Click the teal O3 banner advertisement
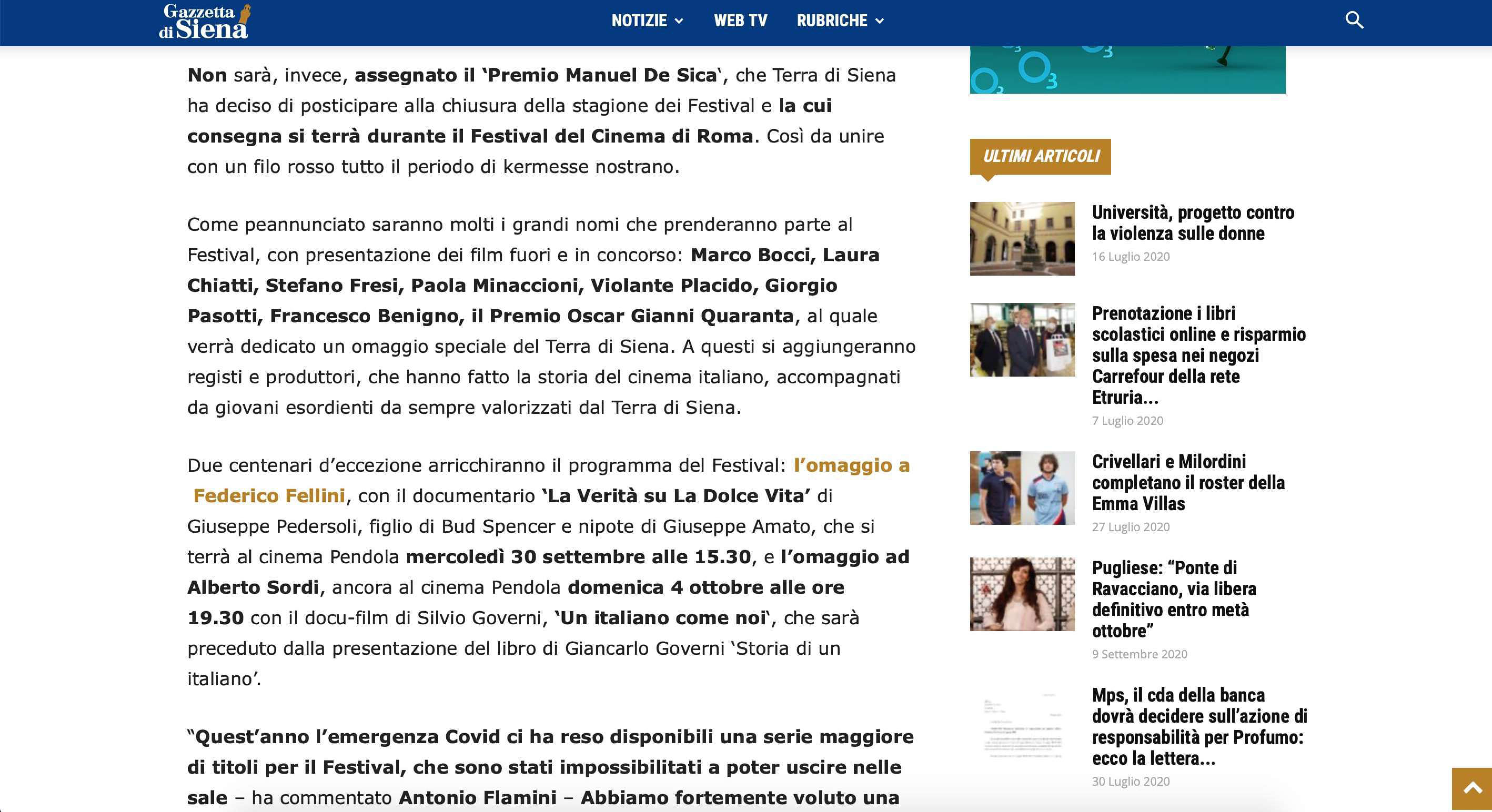 coord(1127,69)
